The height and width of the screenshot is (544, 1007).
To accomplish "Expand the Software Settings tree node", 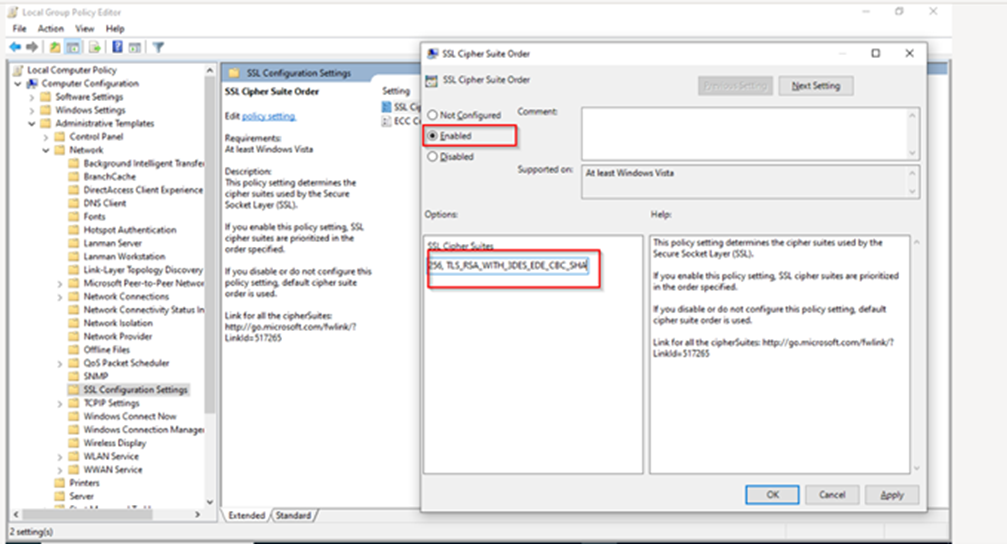I will pos(32,97).
